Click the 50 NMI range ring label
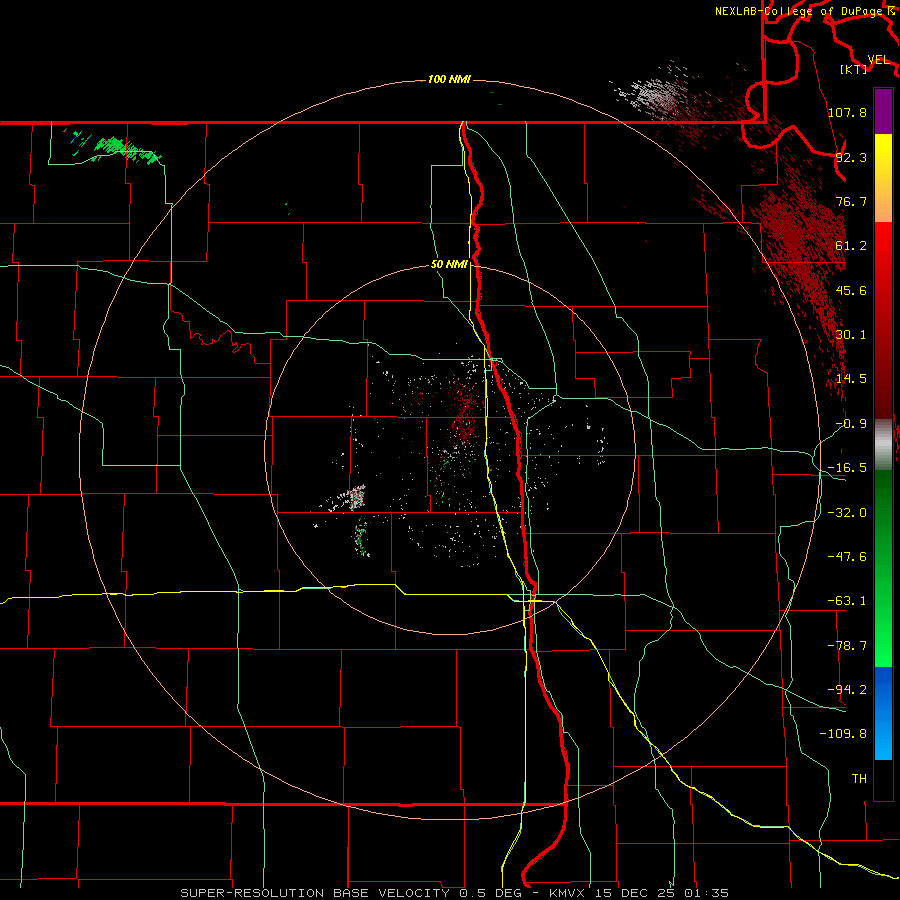Image resolution: width=900 pixels, height=900 pixels. (x=449, y=265)
